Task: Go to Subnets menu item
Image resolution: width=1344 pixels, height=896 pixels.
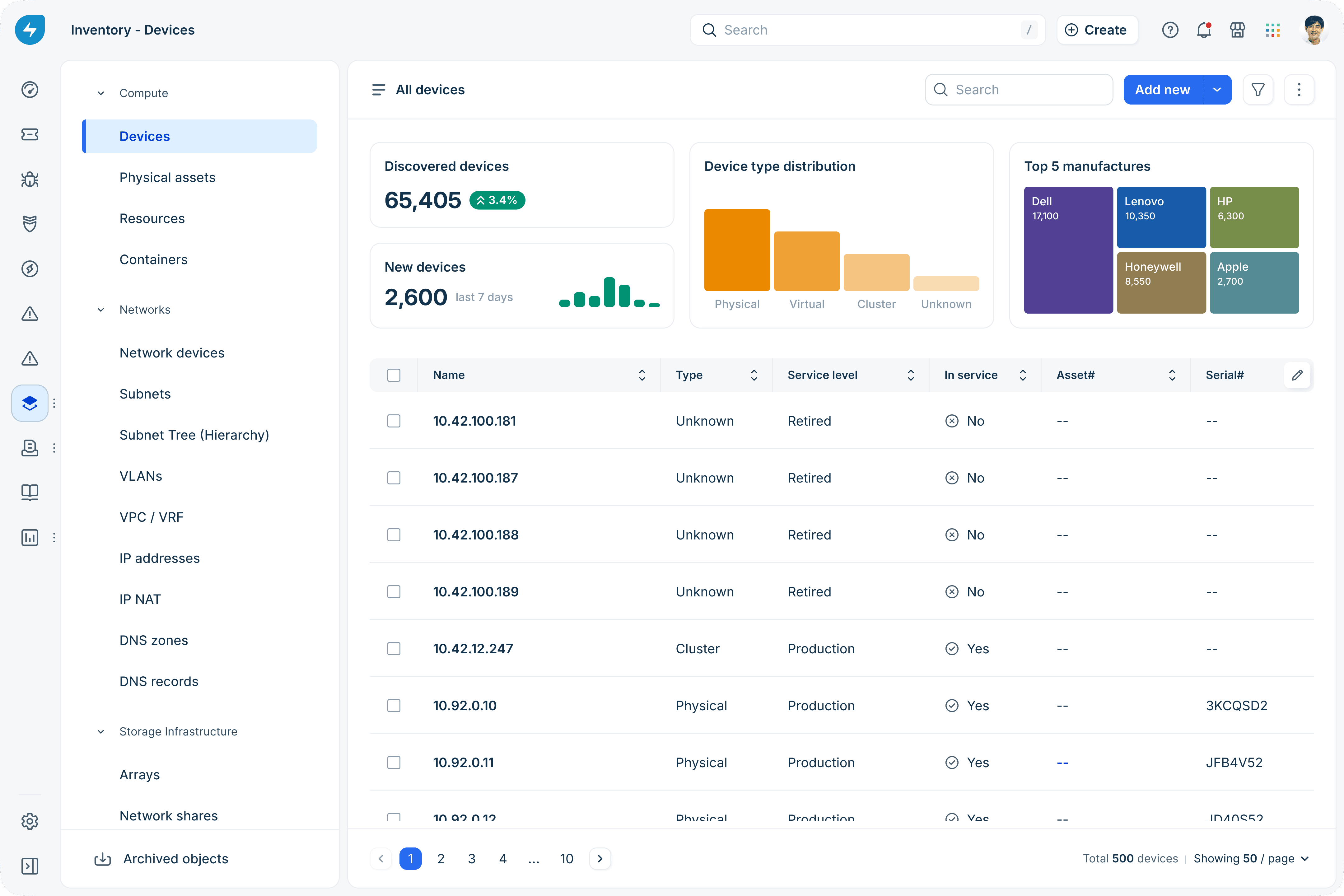Action: pyautogui.click(x=145, y=394)
